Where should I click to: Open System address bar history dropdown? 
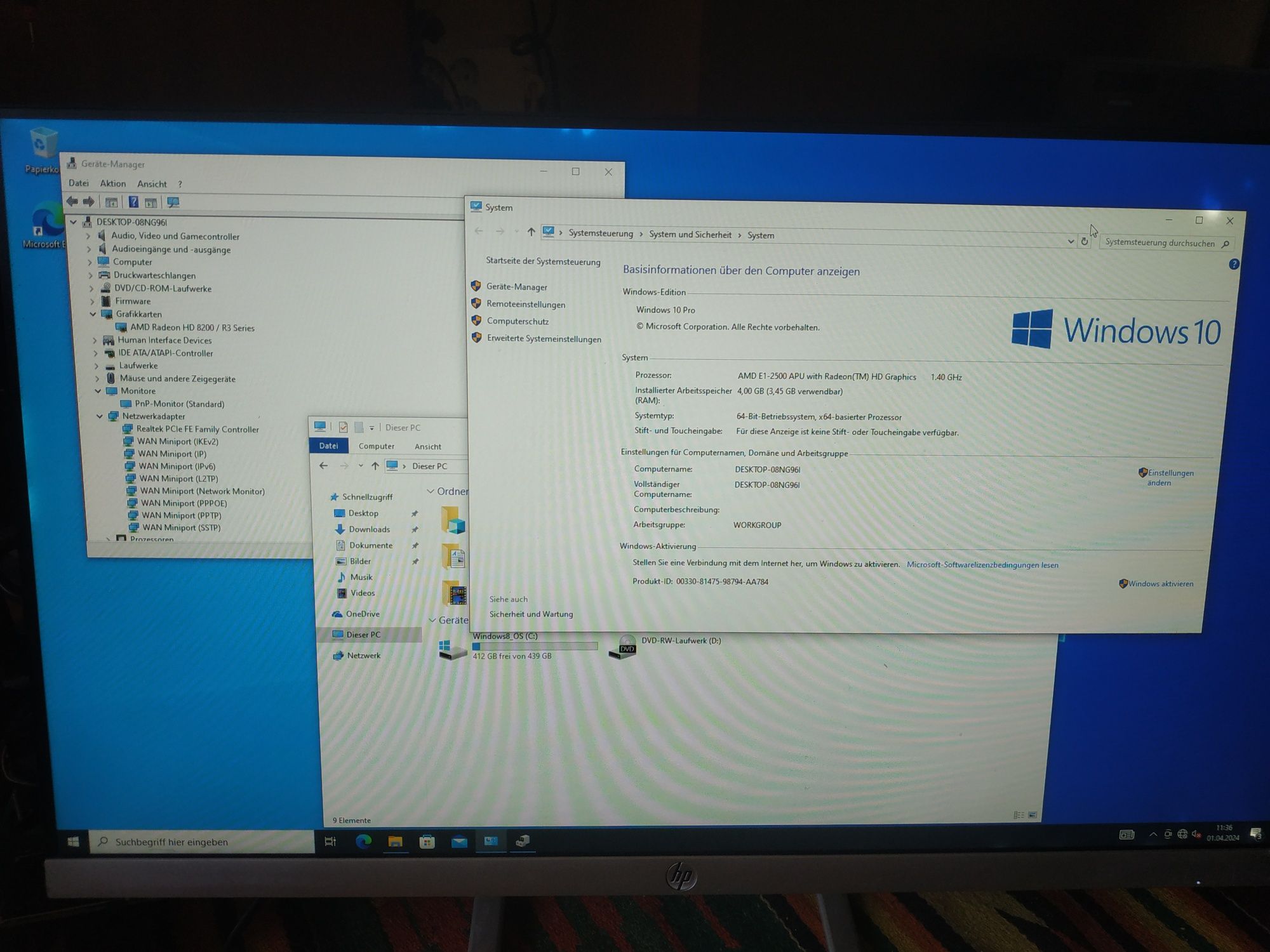pos(1071,241)
